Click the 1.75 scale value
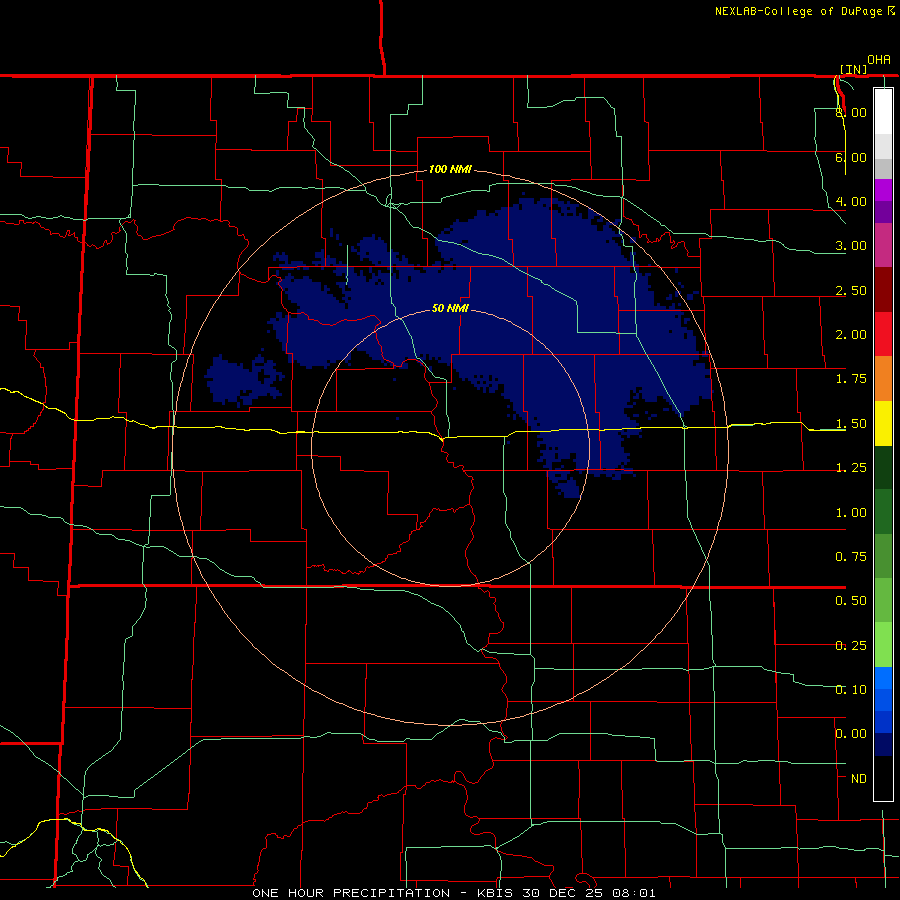This screenshot has height=900, width=900. coord(851,379)
